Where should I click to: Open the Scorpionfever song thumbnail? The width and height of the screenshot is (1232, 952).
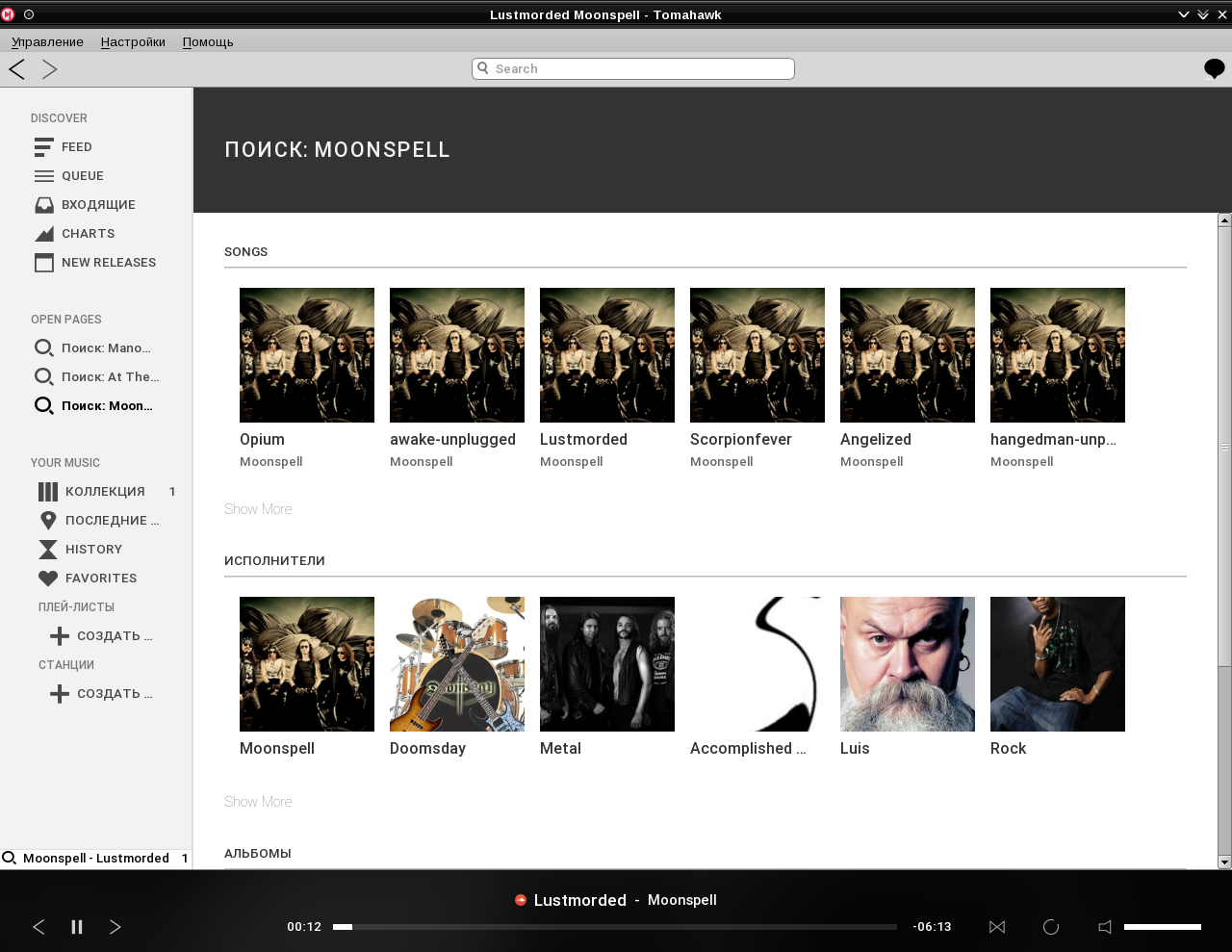point(757,355)
